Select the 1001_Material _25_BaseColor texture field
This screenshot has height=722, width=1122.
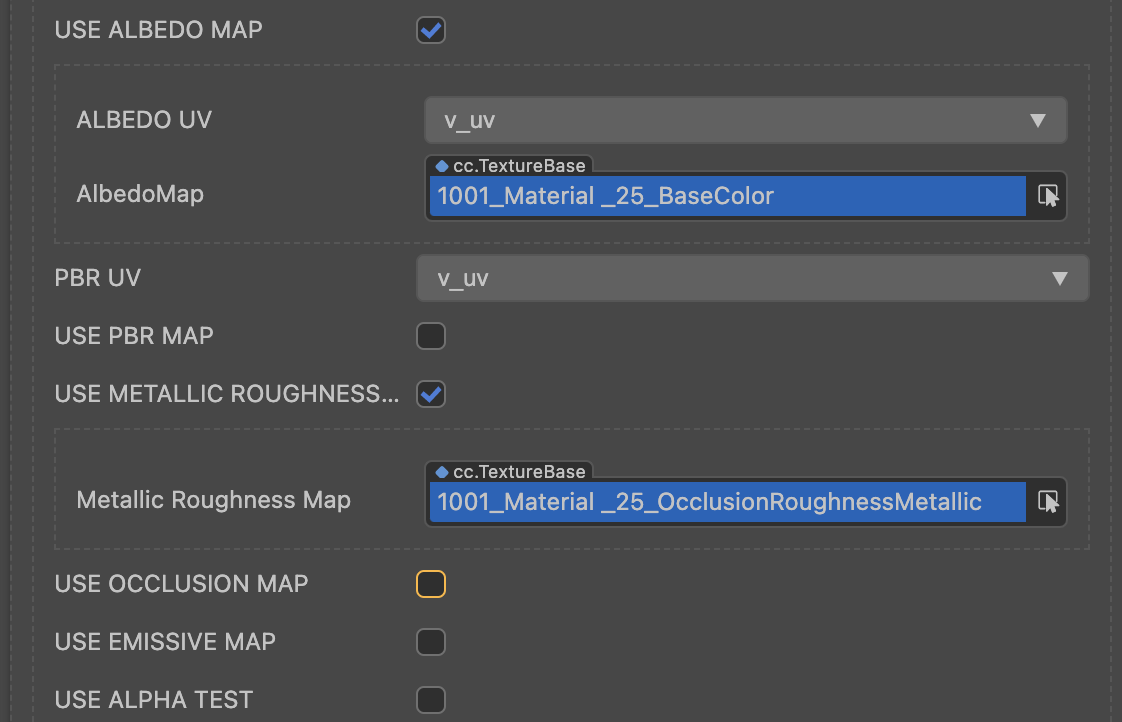click(727, 196)
